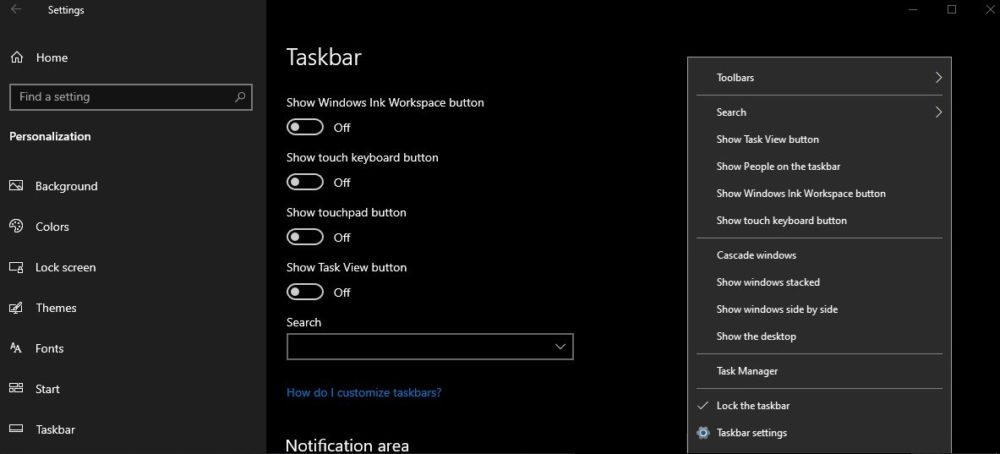Click the gear icon beside Taskbar settings

703,433
